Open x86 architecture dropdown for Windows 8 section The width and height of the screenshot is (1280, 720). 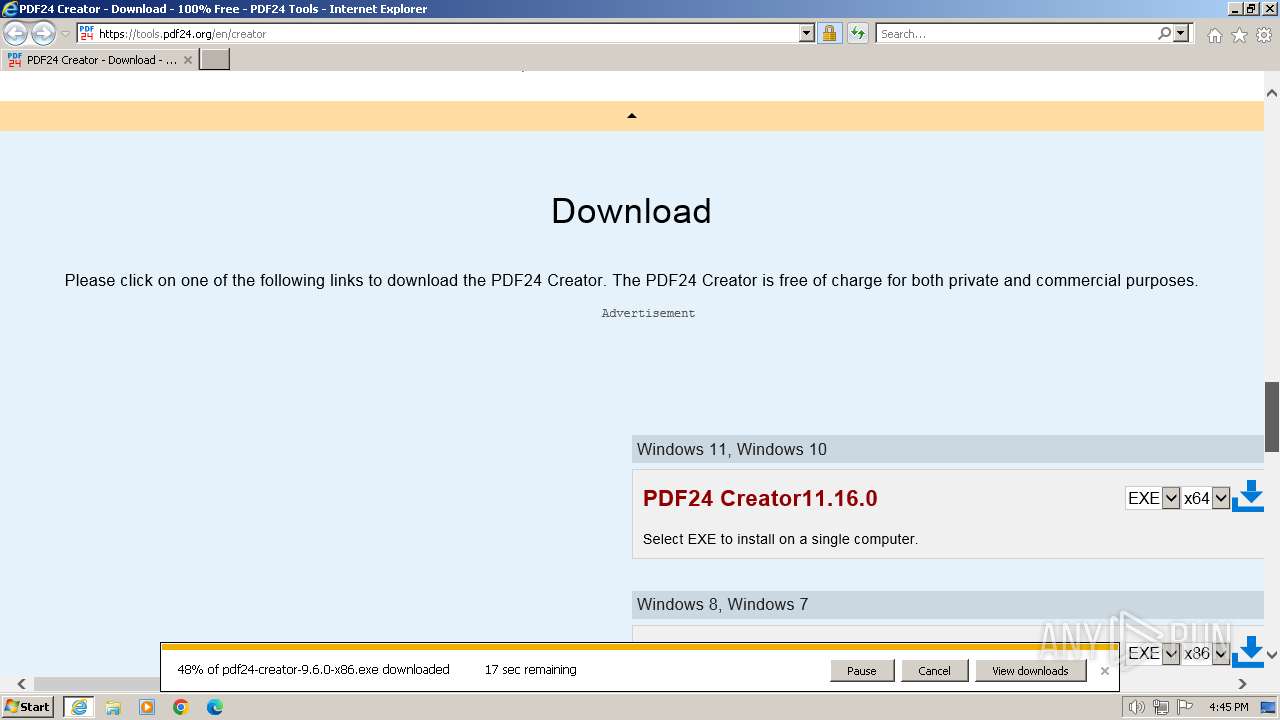tap(1206, 653)
